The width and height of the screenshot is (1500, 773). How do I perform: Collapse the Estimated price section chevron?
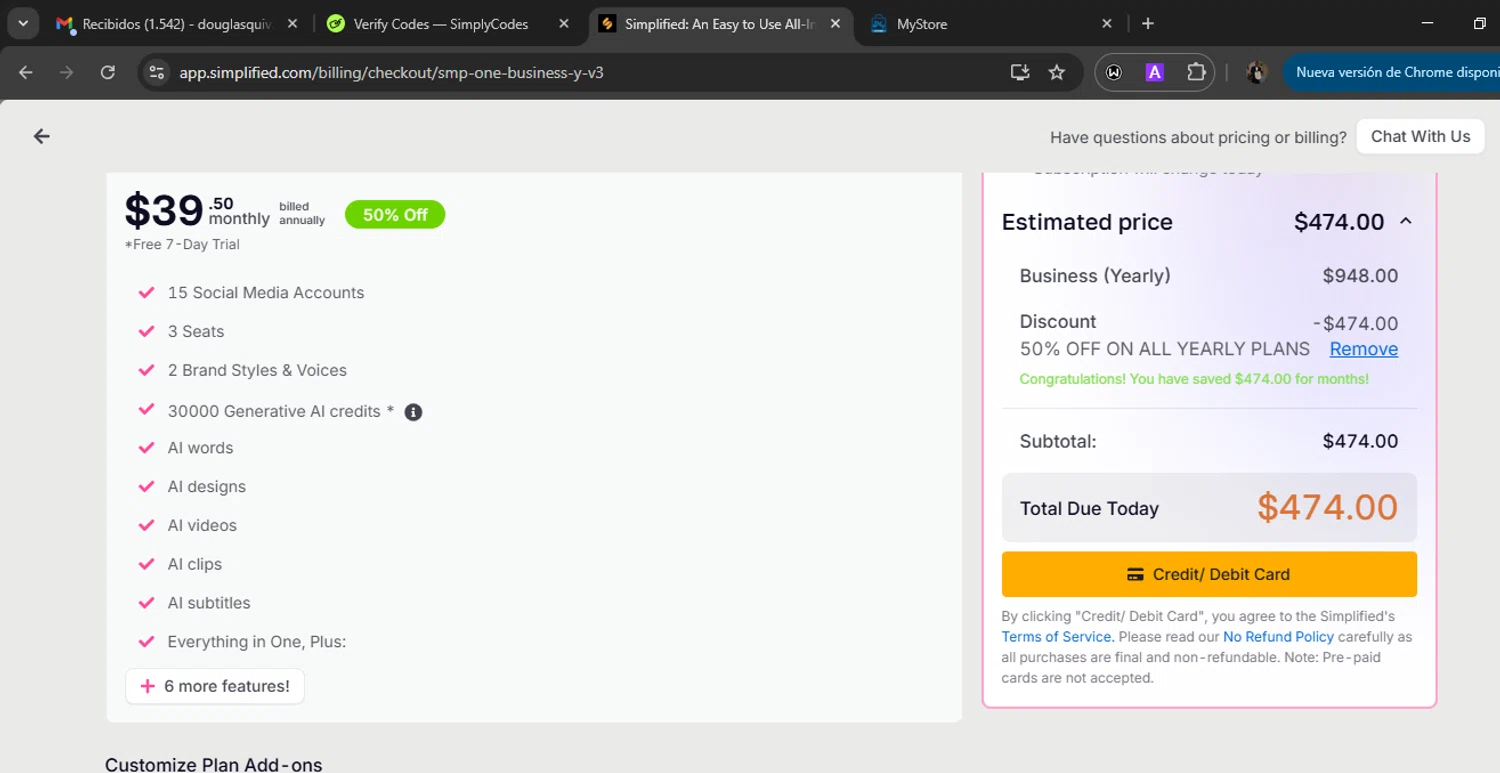coord(1405,221)
